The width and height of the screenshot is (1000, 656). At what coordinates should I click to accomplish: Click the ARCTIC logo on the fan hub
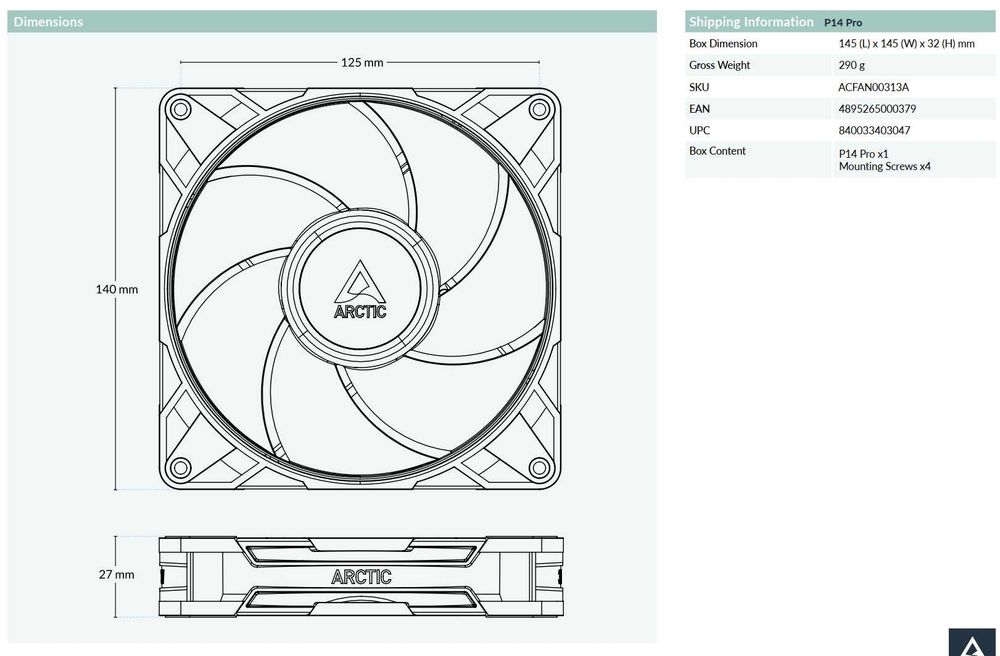pyautogui.click(x=360, y=289)
